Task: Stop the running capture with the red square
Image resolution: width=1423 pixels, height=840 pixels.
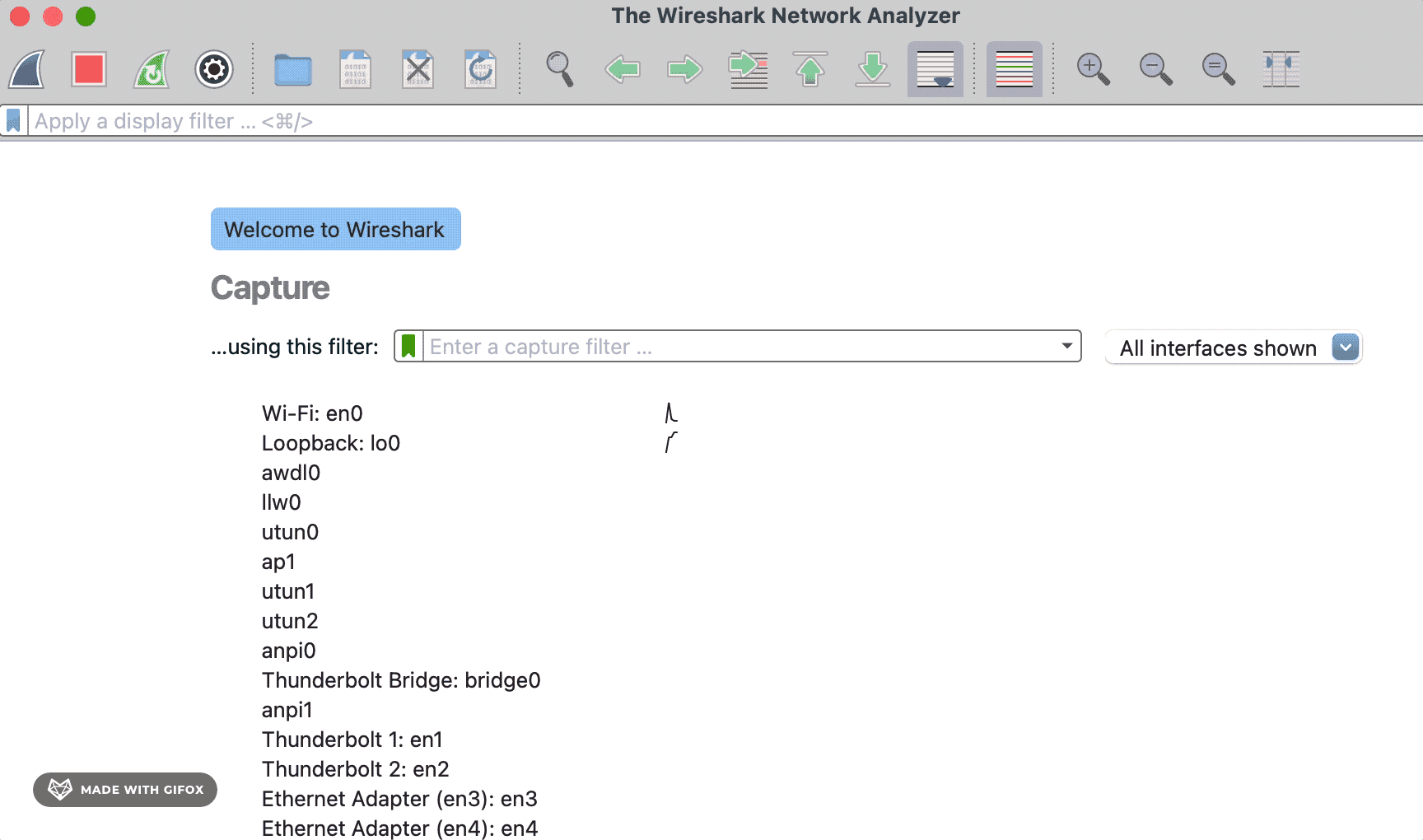Action: click(89, 69)
